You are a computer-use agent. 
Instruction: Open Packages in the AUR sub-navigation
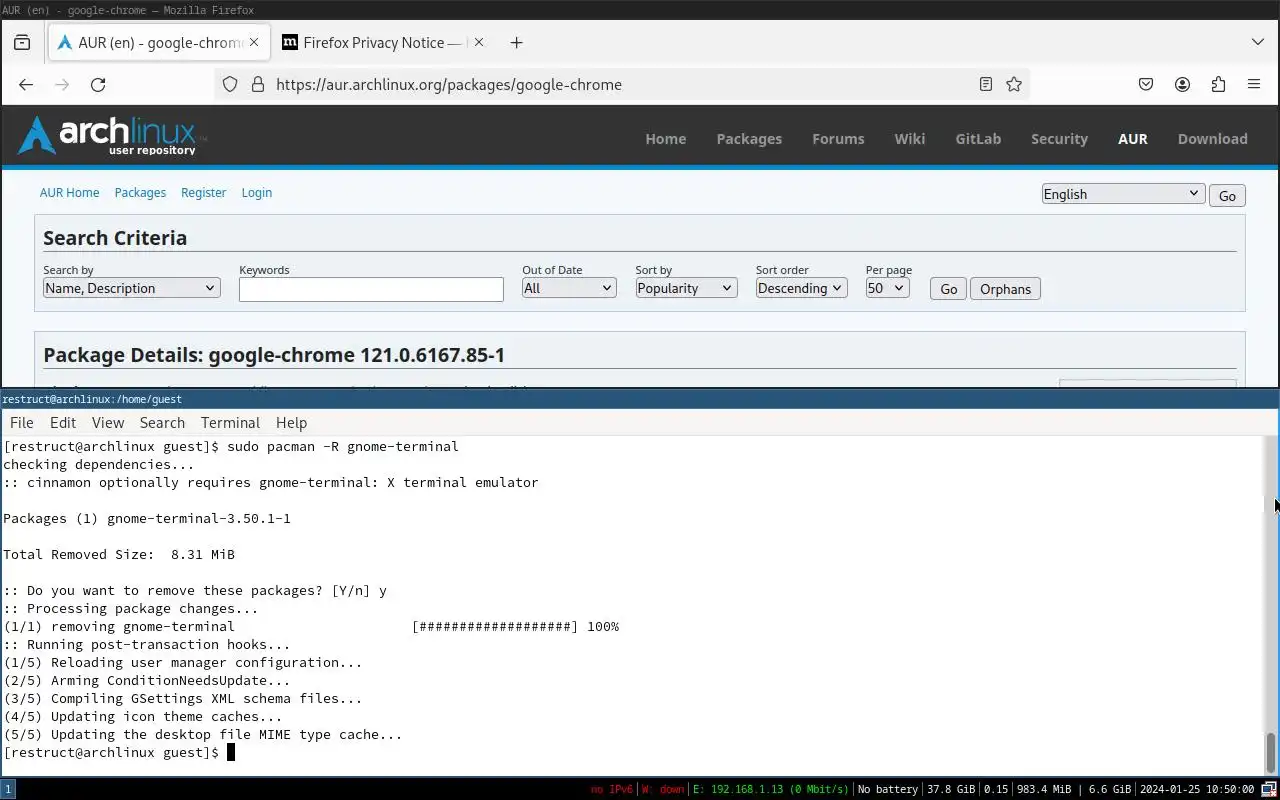[140, 192]
